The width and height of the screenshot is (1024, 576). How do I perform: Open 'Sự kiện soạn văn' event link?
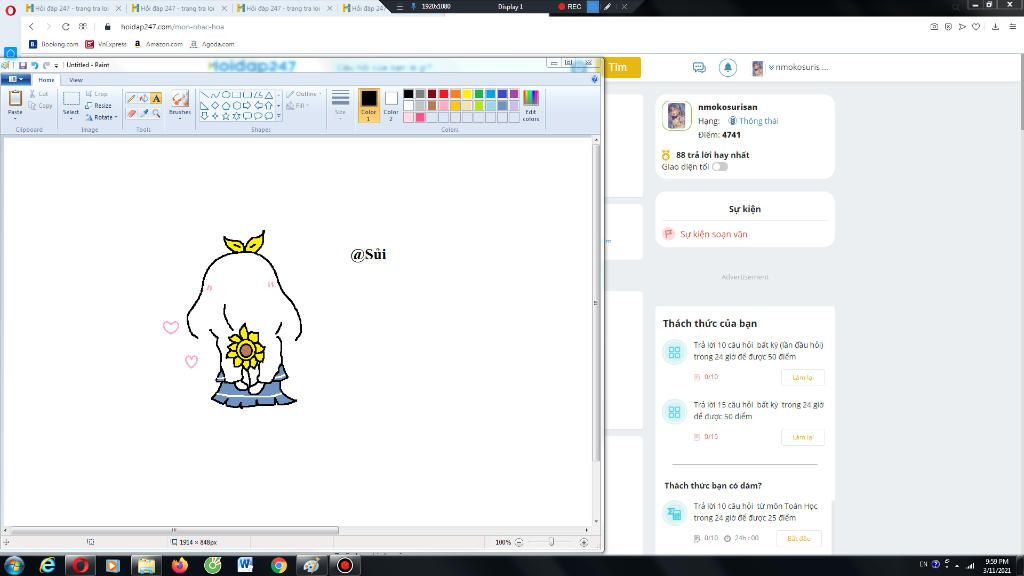[713, 234]
